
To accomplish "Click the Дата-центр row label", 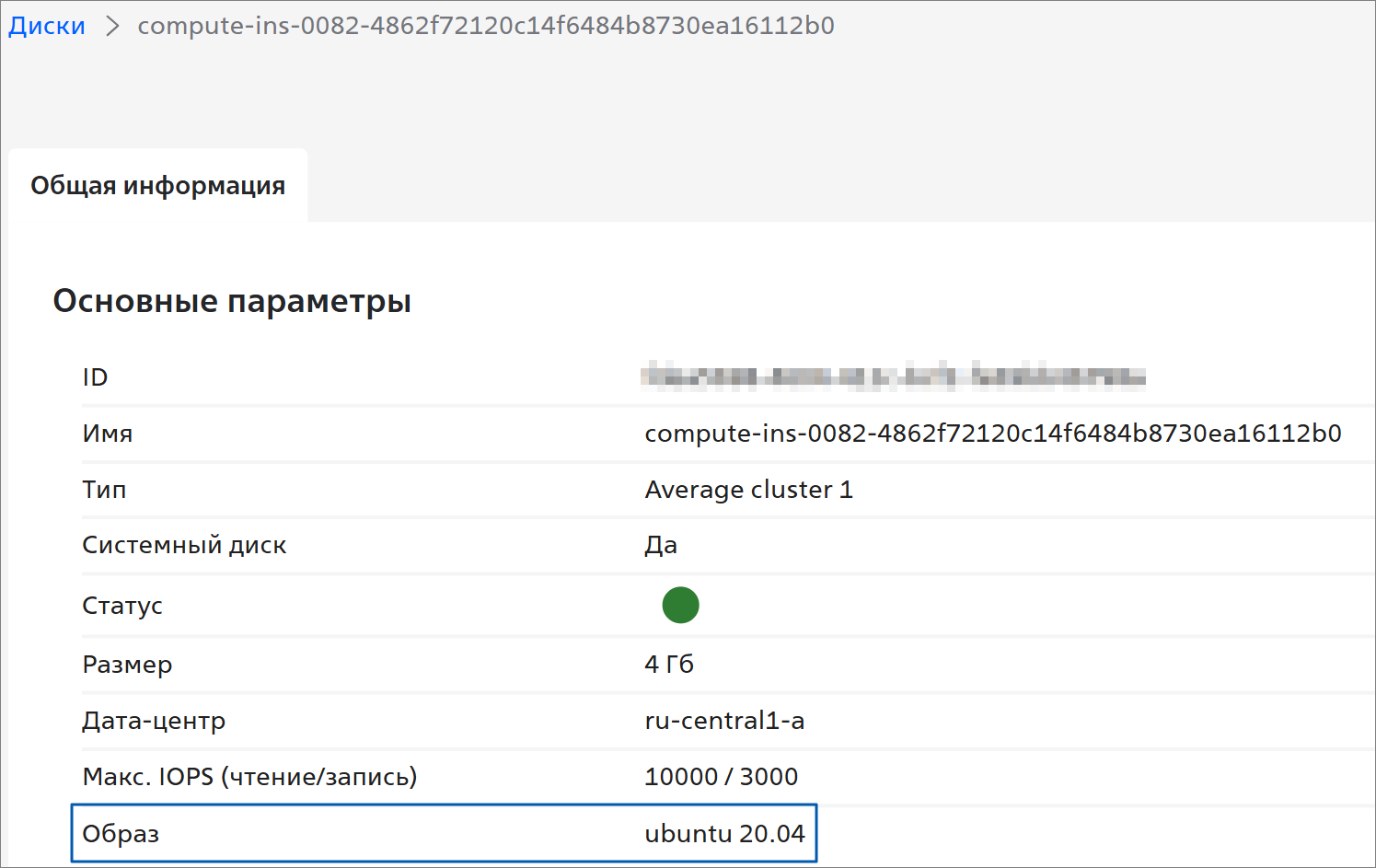I will 154,721.
